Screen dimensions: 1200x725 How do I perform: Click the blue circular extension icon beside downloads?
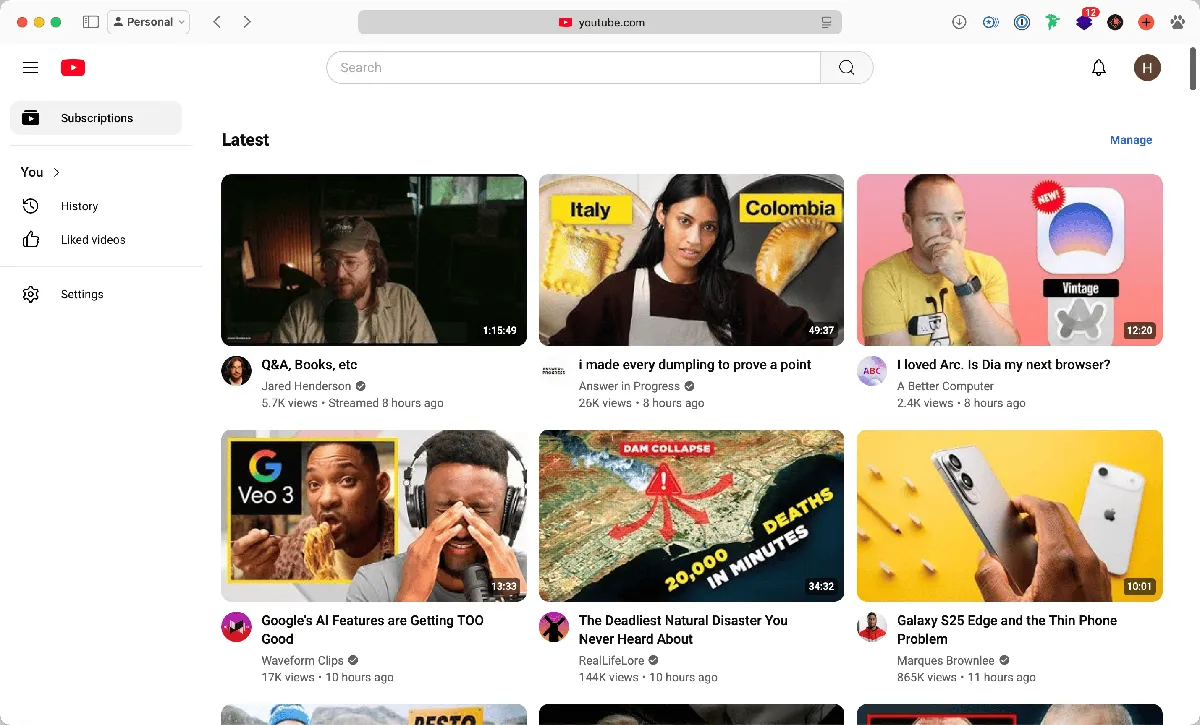991,22
